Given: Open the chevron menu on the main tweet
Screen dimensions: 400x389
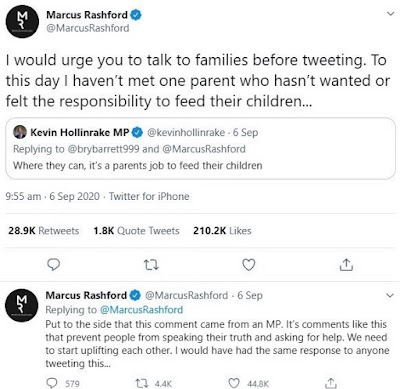Looking at the screenshot, I should [x=390, y=14].
